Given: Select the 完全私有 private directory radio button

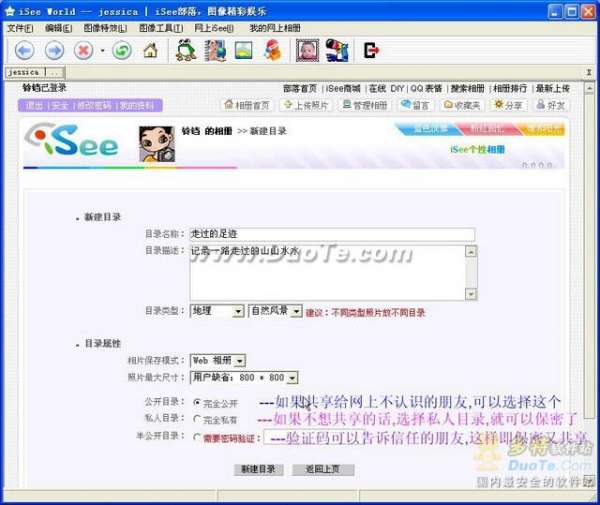Looking at the screenshot, I should (196, 419).
